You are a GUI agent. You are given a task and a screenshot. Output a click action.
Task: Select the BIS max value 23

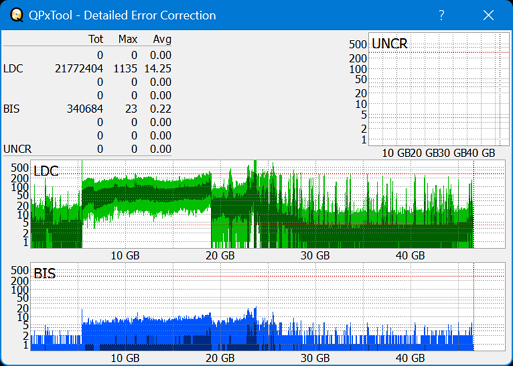(x=131, y=109)
